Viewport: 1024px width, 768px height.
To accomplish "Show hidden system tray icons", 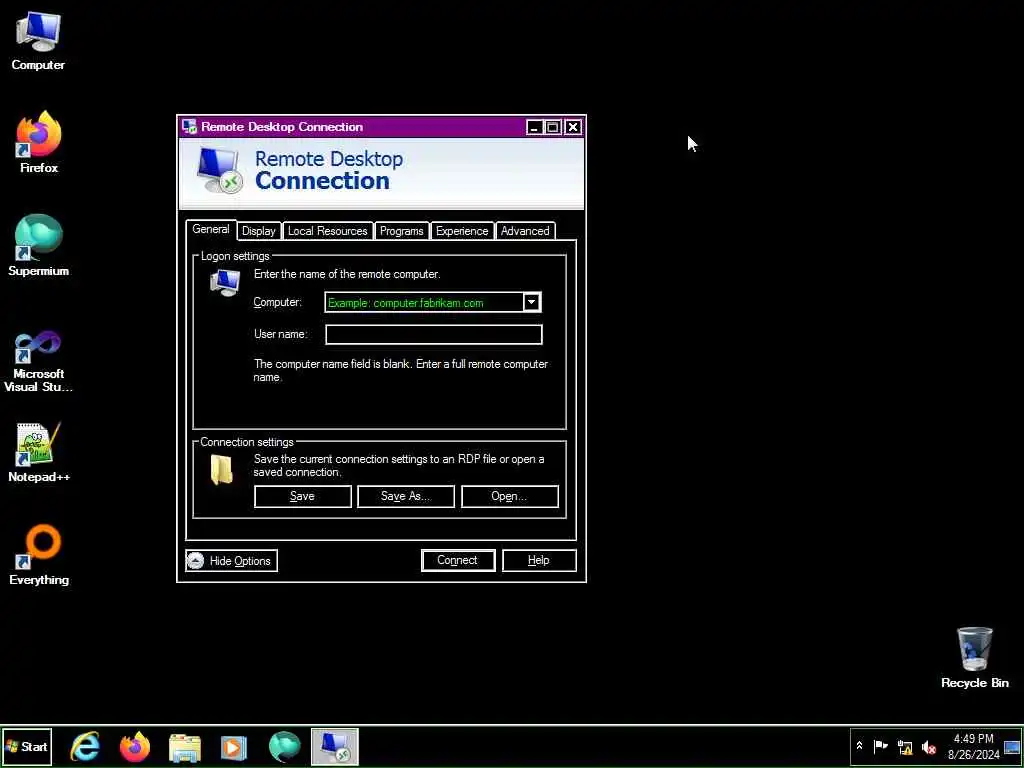I will (x=859, y=746).
